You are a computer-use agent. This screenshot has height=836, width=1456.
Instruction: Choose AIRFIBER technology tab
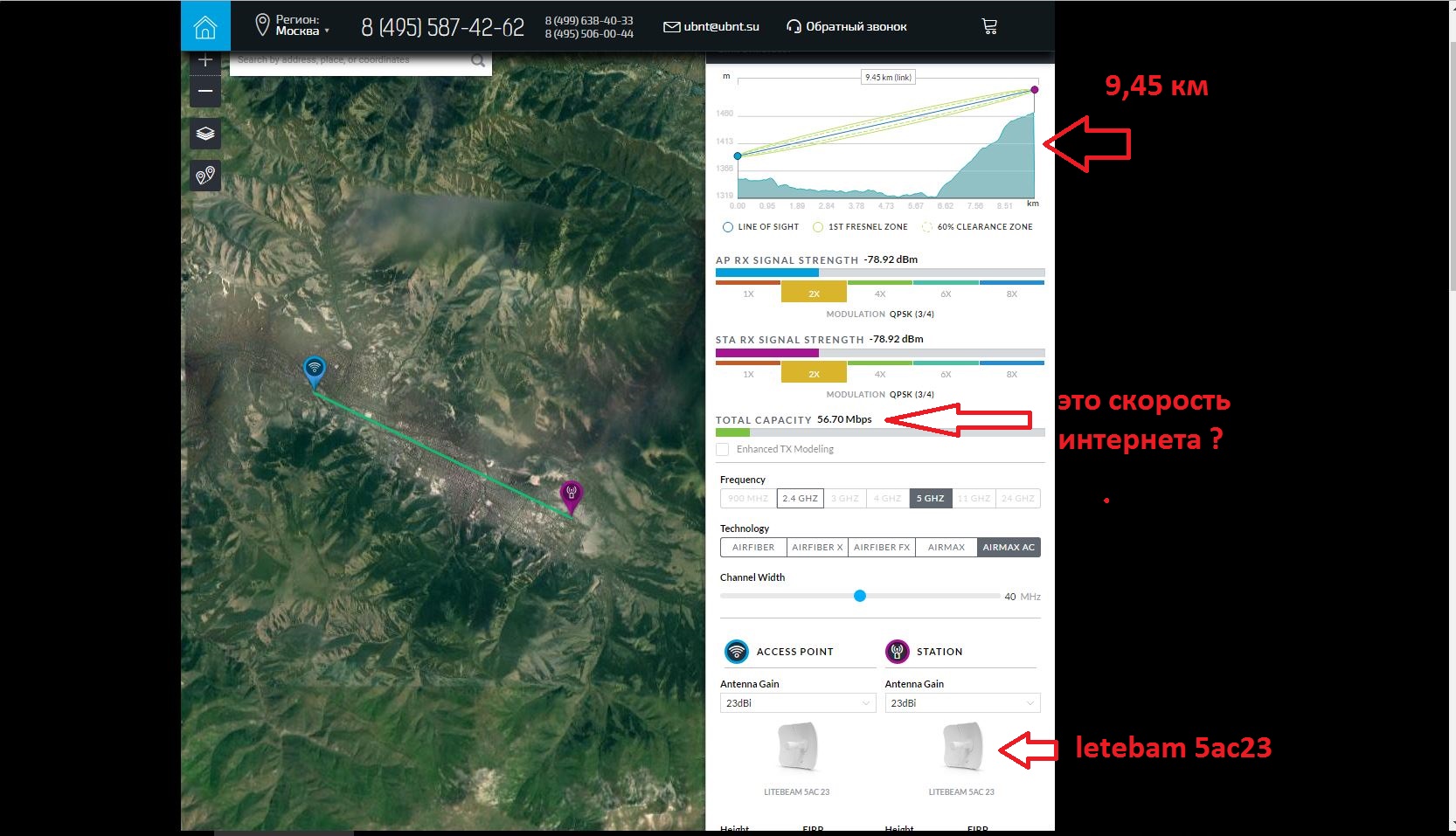[x=753, y=548]
